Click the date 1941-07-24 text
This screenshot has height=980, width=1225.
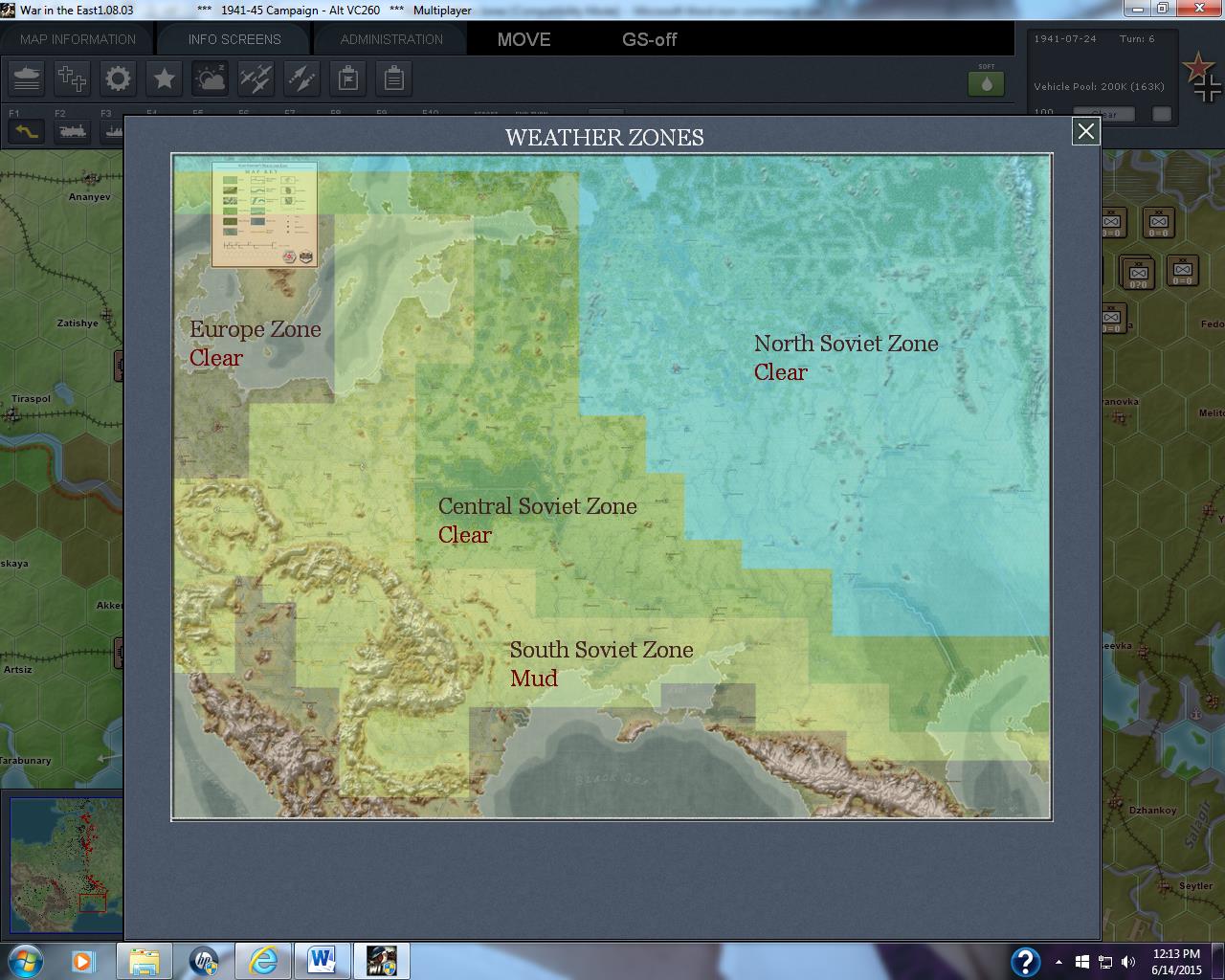click(x=1065, y=39)
